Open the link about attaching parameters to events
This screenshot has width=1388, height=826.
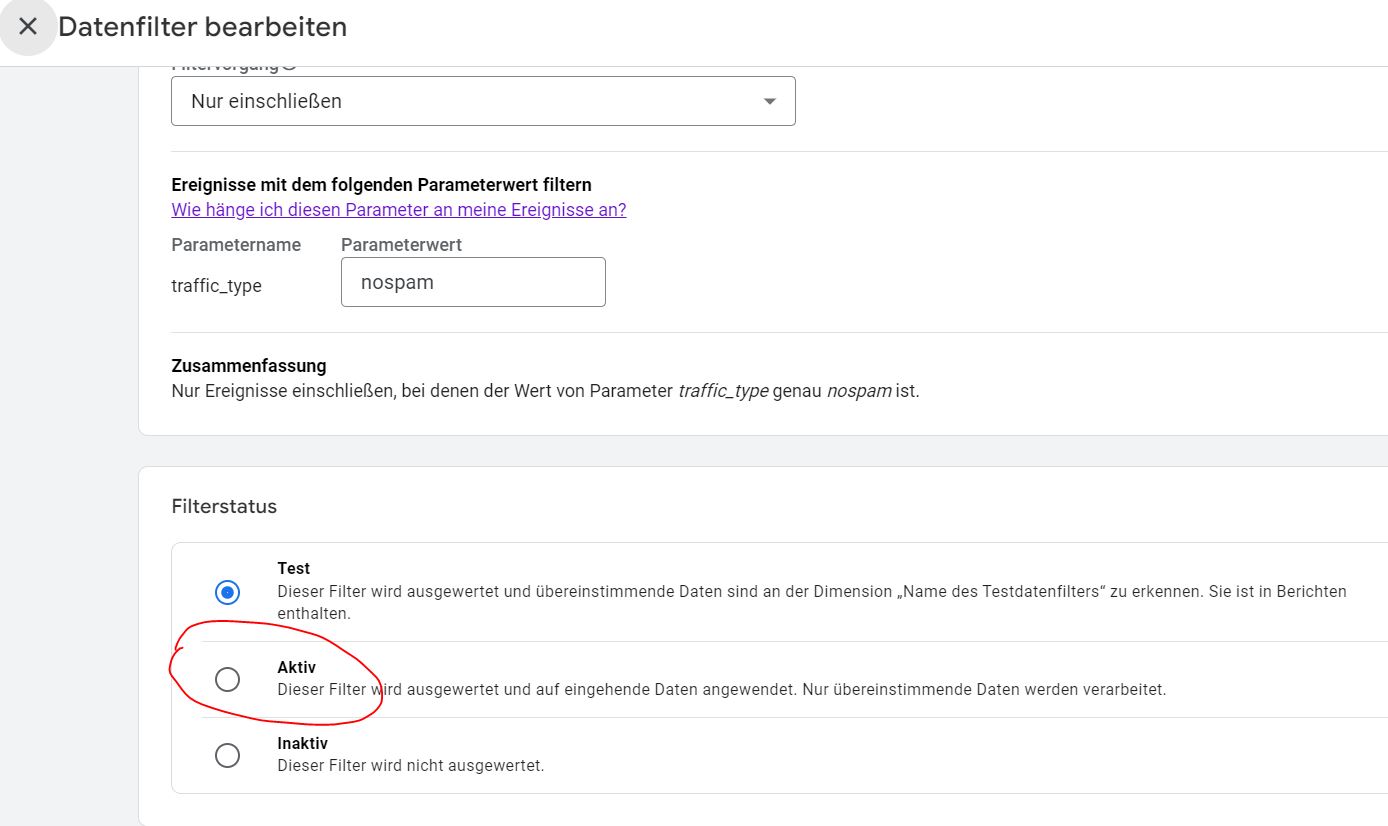[x=398, y=209]
